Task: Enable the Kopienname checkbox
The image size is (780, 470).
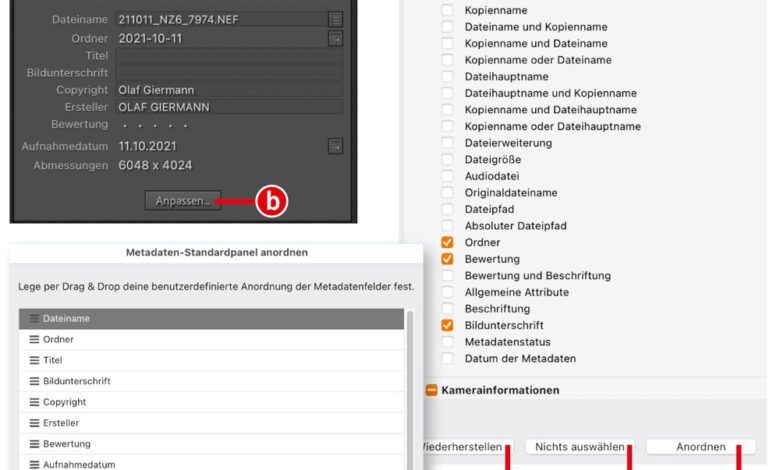Action: coord(447,10)
